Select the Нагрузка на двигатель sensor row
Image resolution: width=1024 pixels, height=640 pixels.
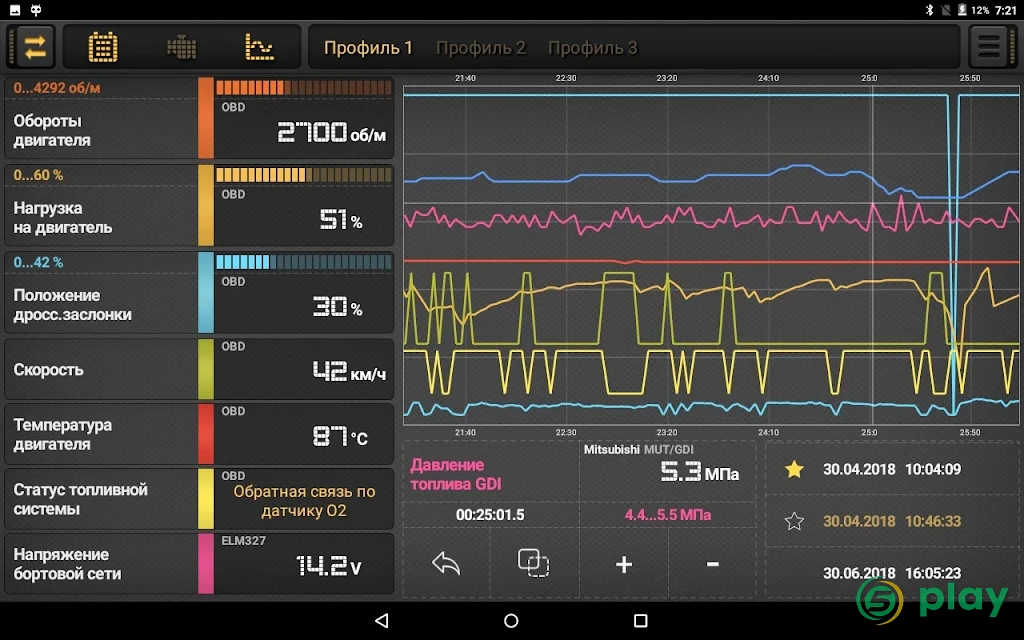click(x=199, y=205)
